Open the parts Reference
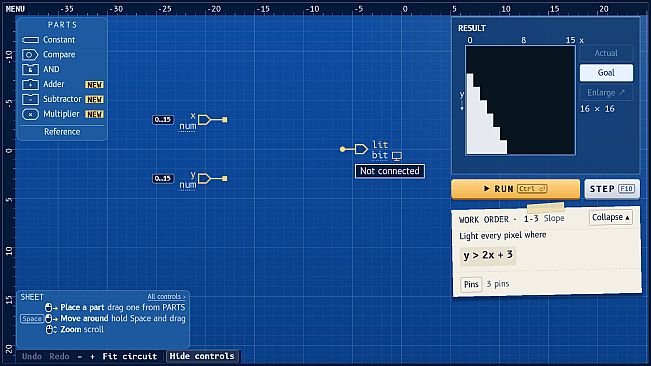 point(62,132)
